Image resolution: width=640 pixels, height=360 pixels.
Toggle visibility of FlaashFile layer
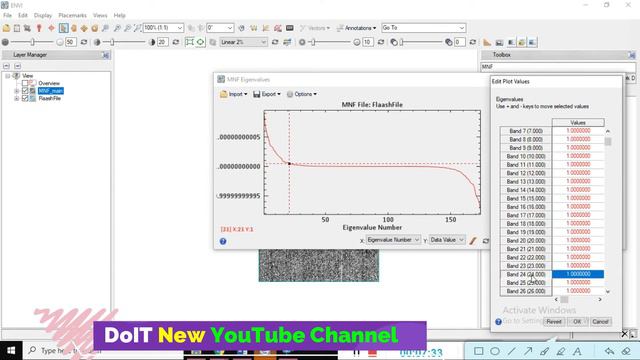pyautogui.click(x=25, y=98)
